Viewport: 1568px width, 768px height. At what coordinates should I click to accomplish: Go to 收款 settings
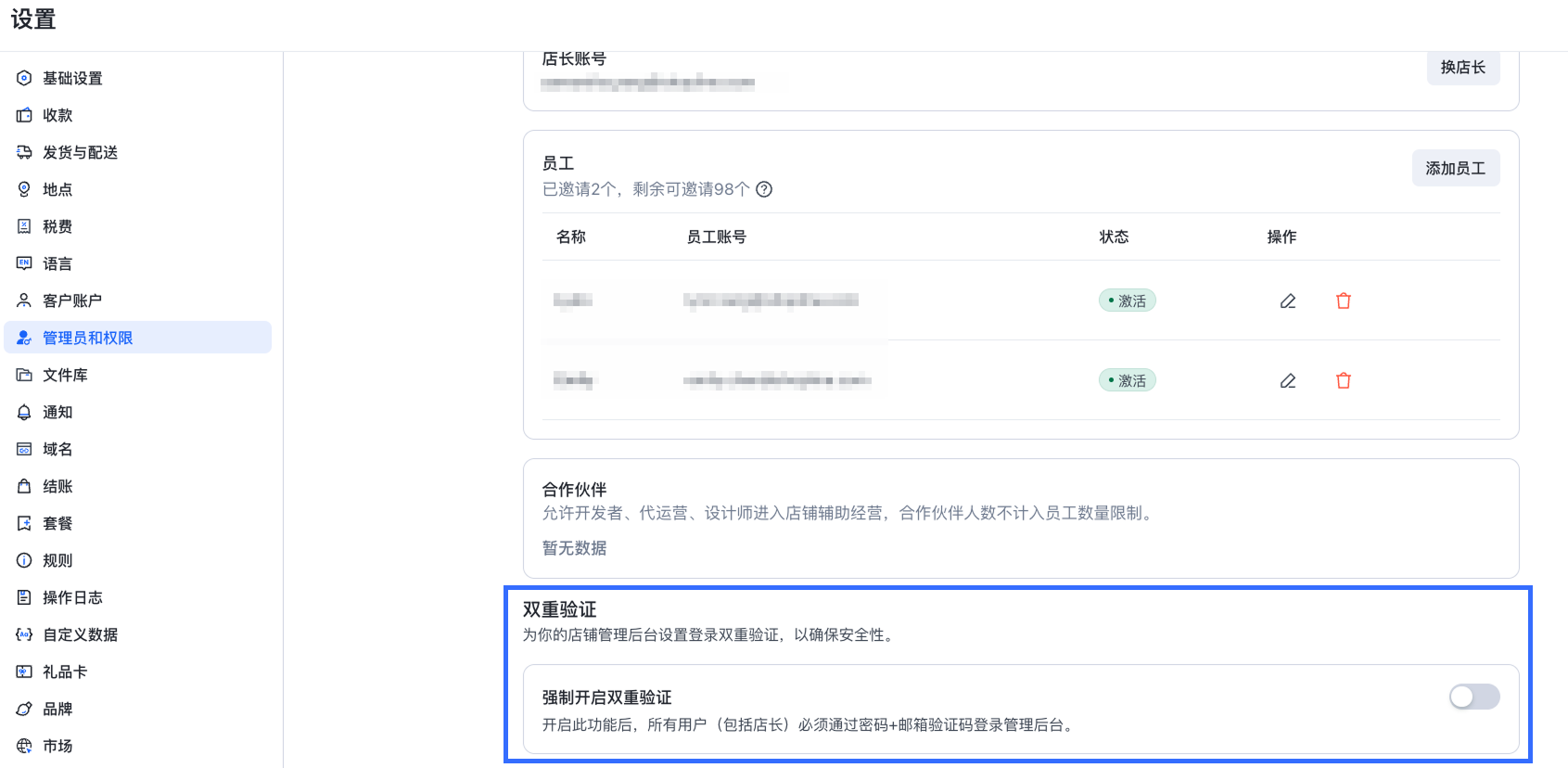[137, 115]
